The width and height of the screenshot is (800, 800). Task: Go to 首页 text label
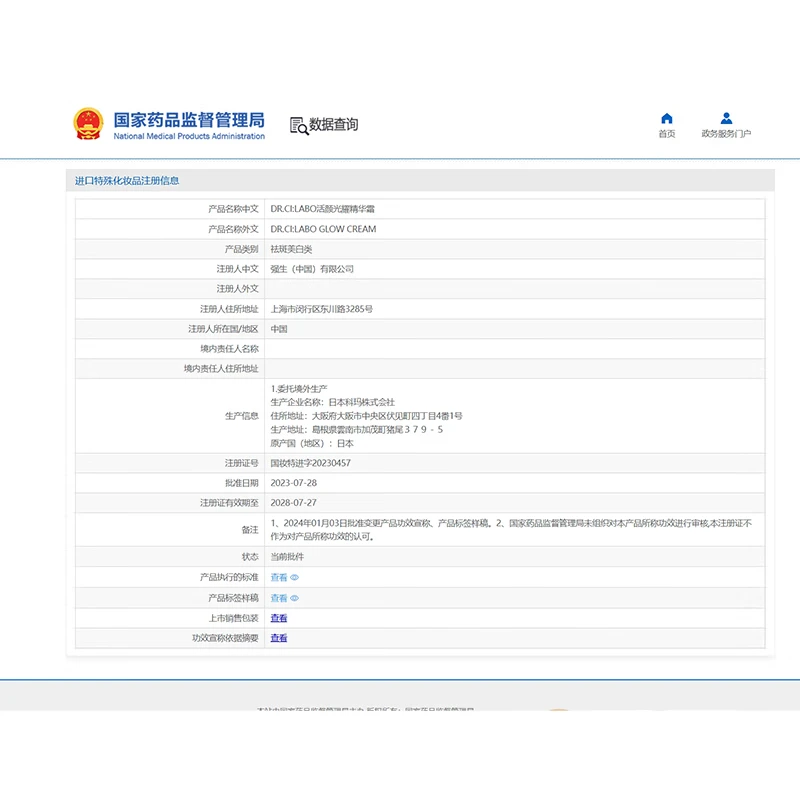click(x=667, y=134)
